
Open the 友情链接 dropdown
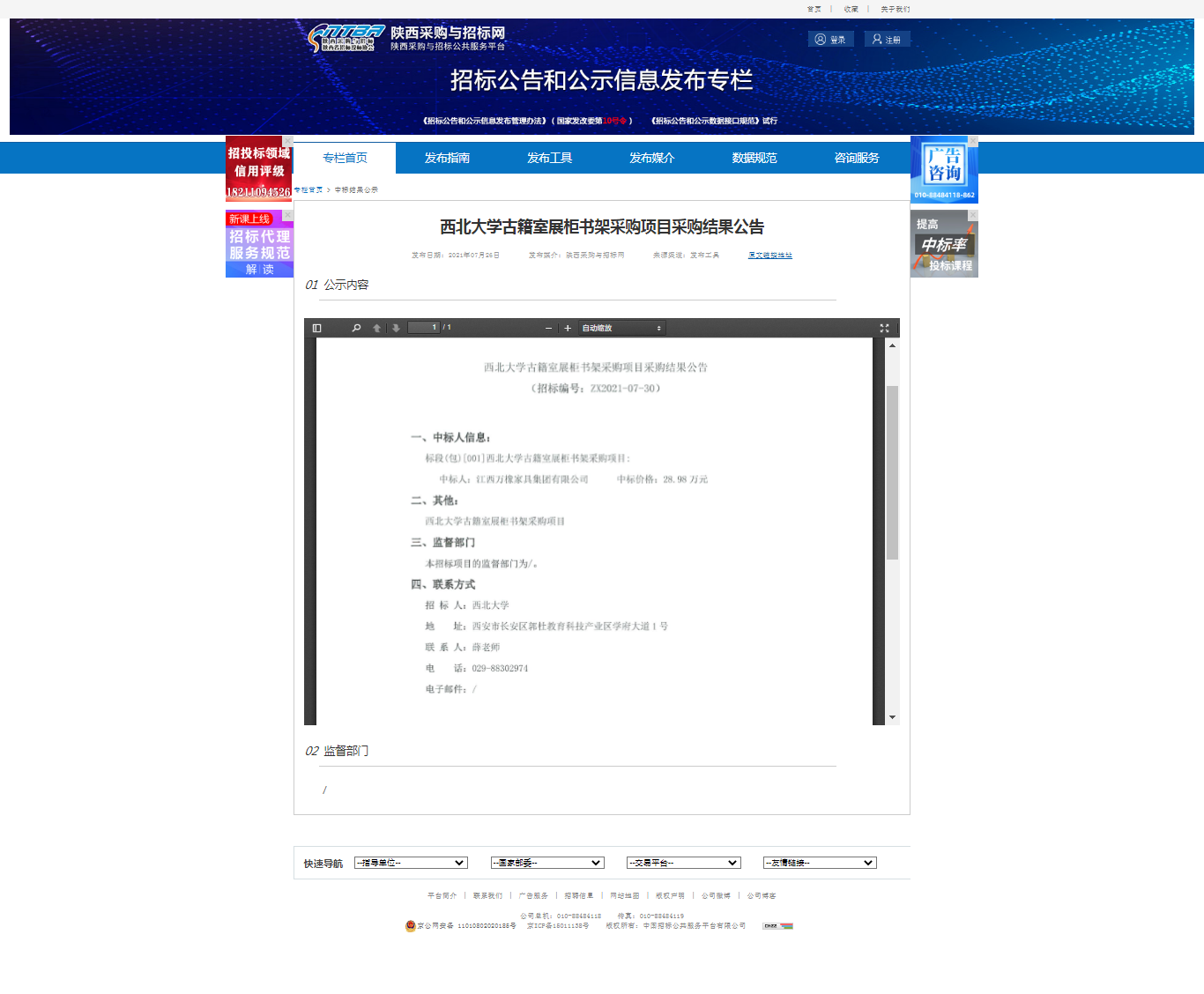(x=820, y=863)
